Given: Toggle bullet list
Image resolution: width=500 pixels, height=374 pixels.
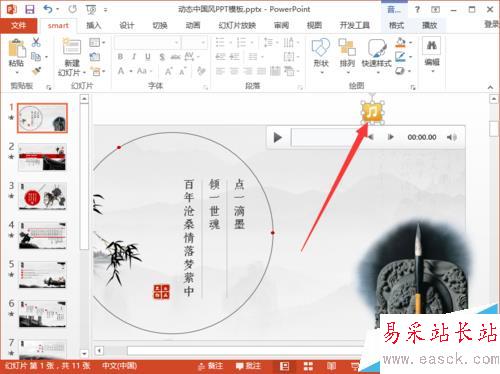Looking at the screenshot, I should [220, 42].
